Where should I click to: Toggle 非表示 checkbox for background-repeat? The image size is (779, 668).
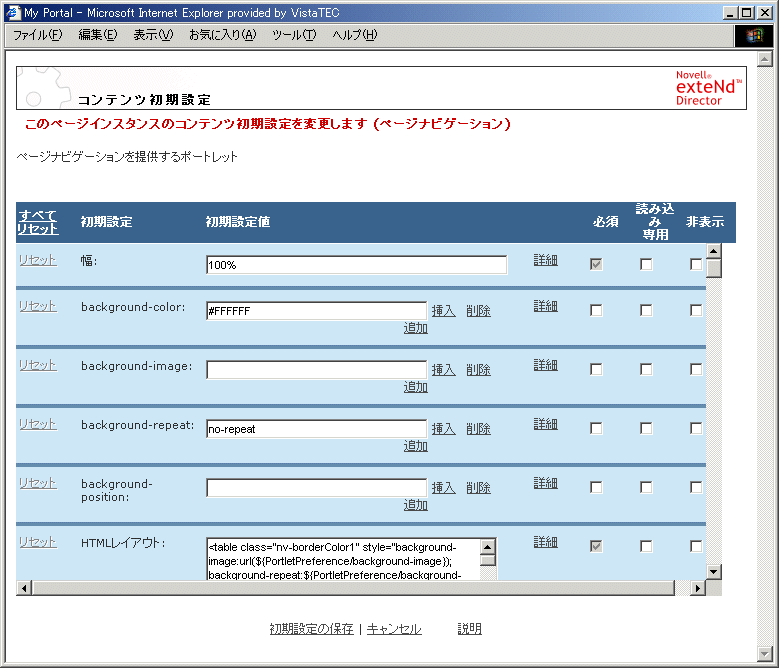(696, 429)
